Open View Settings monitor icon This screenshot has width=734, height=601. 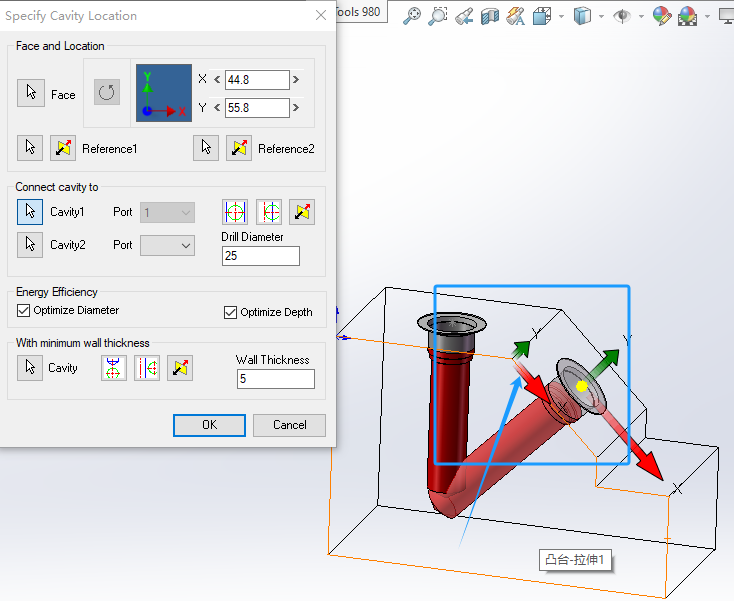tap(727, 16)
